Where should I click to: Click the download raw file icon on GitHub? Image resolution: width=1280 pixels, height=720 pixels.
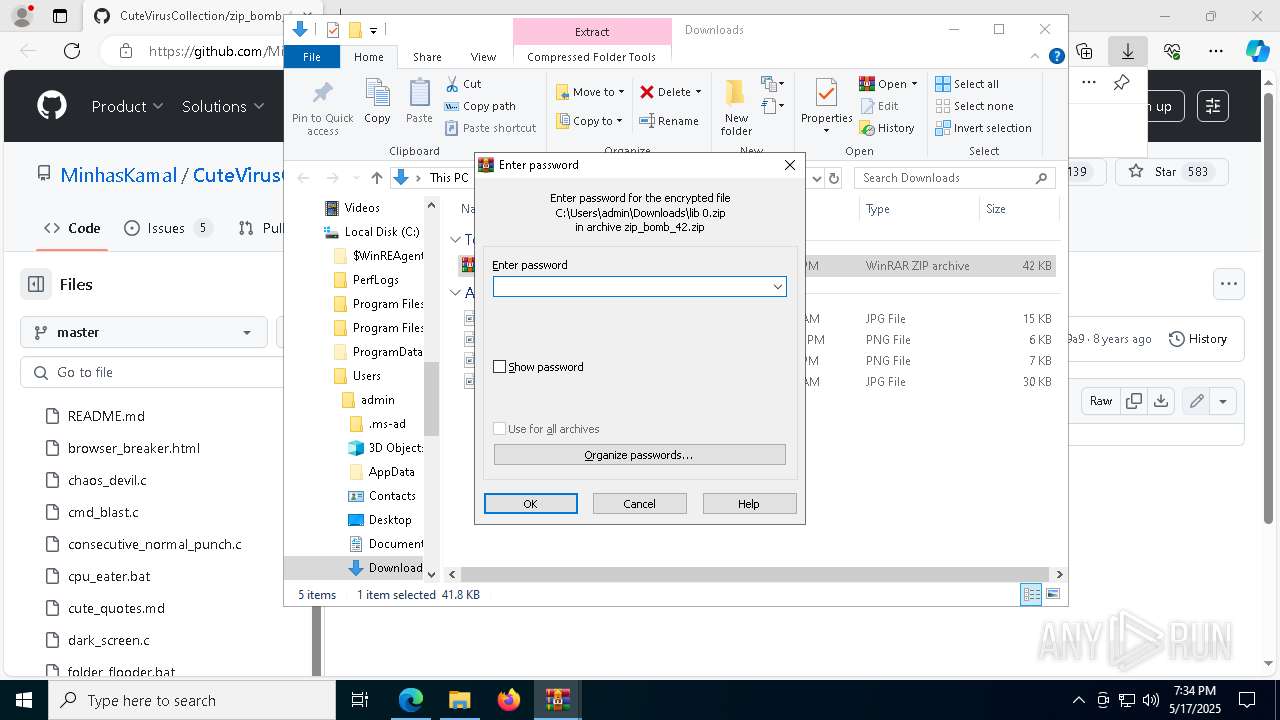point(1160,401)
